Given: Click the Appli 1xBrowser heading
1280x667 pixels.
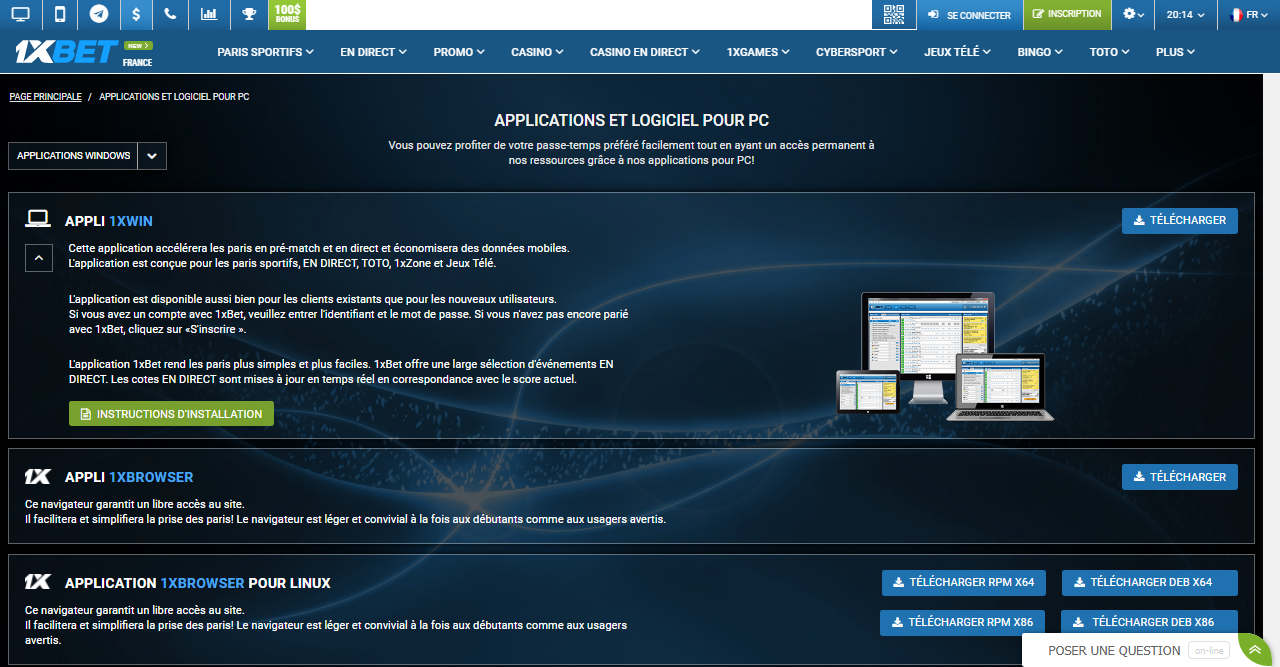Looking at the screenshot, I should [129, 477].
